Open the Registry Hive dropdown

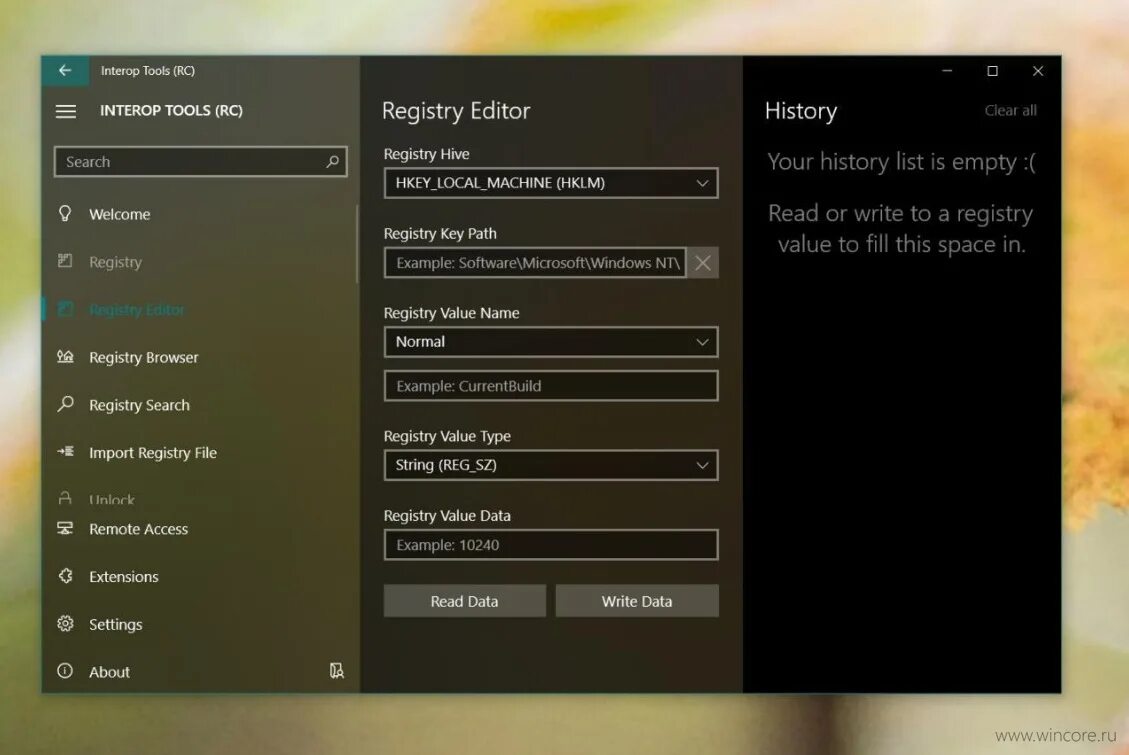[x=701, y=183]
